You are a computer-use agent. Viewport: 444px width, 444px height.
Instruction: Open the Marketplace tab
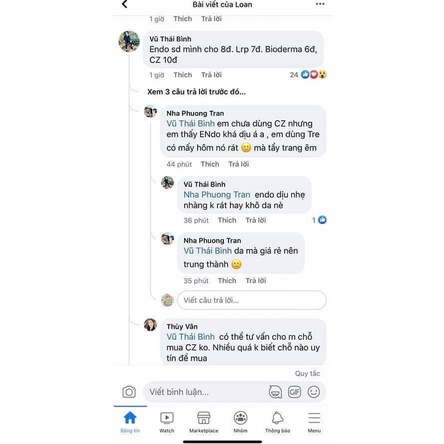(x=204, y=422)
